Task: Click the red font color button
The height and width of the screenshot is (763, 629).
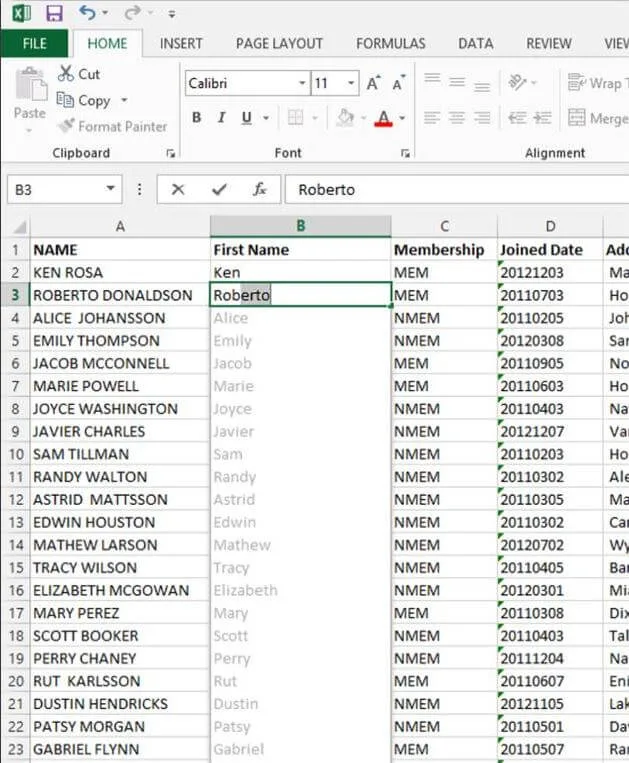Action: point(383,118)
